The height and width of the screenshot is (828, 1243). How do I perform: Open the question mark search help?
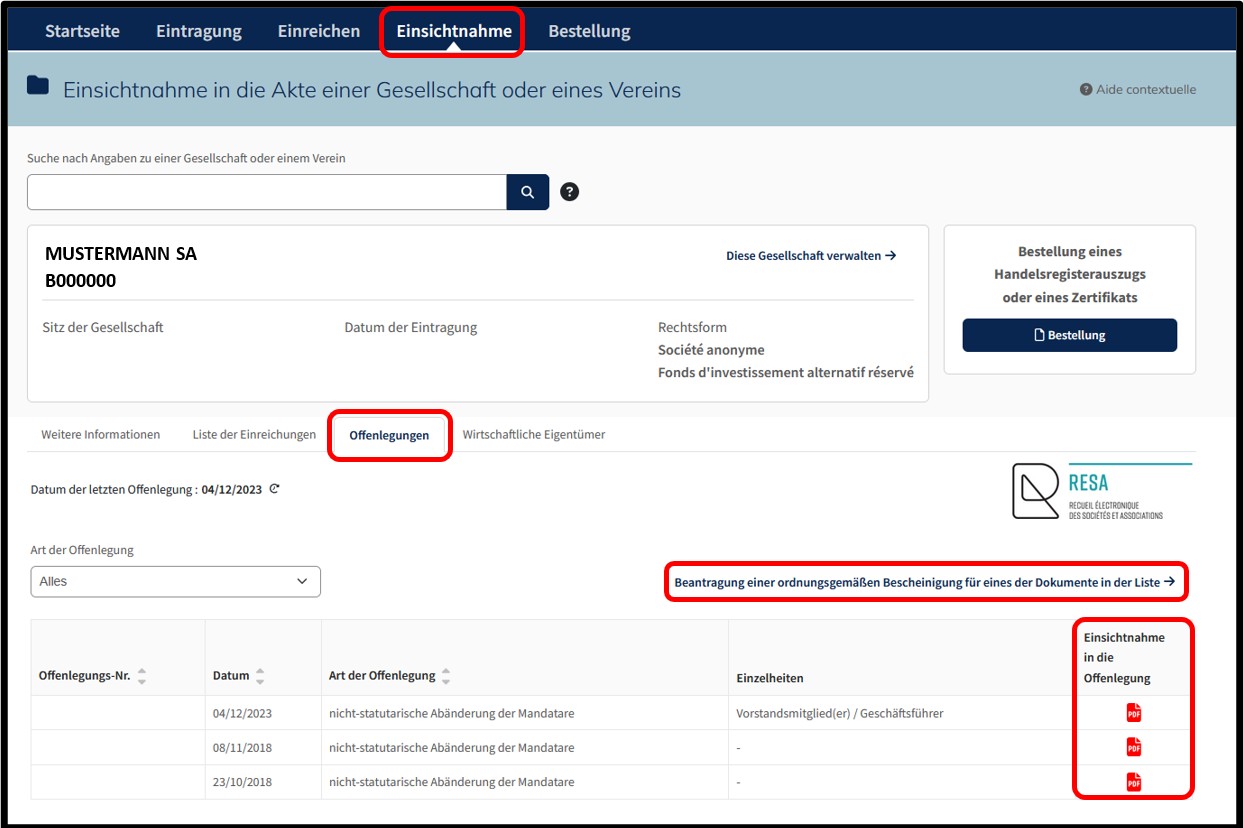[x=570, y=192]
